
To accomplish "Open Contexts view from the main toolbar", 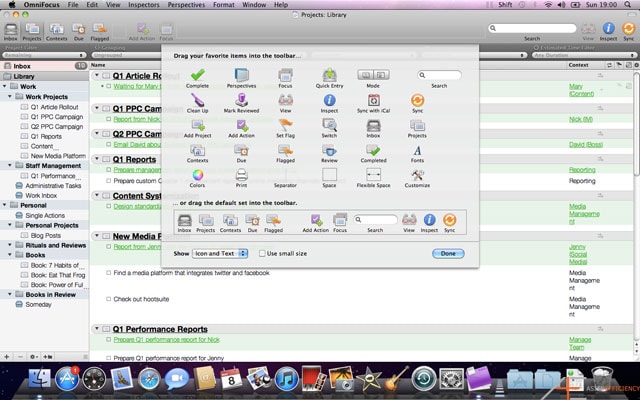I will click(x=56, y=31).
